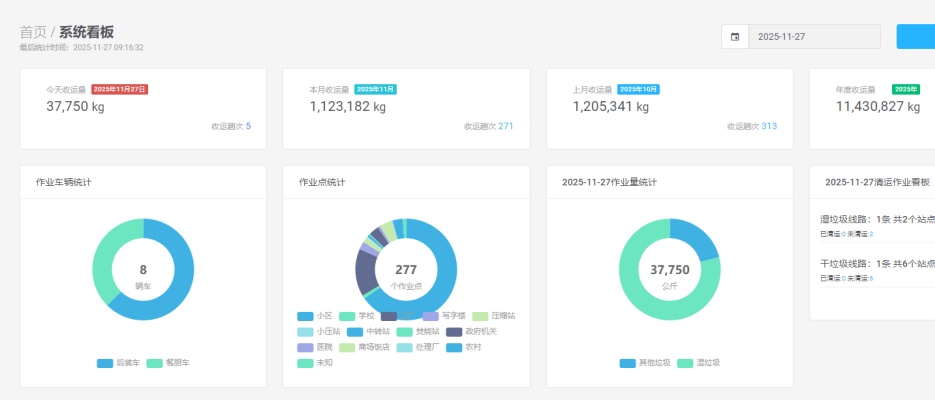Open this month's 收运趟次 count 271
The width and height of the screenshot is (935, 400).
(x=505, y=126)
